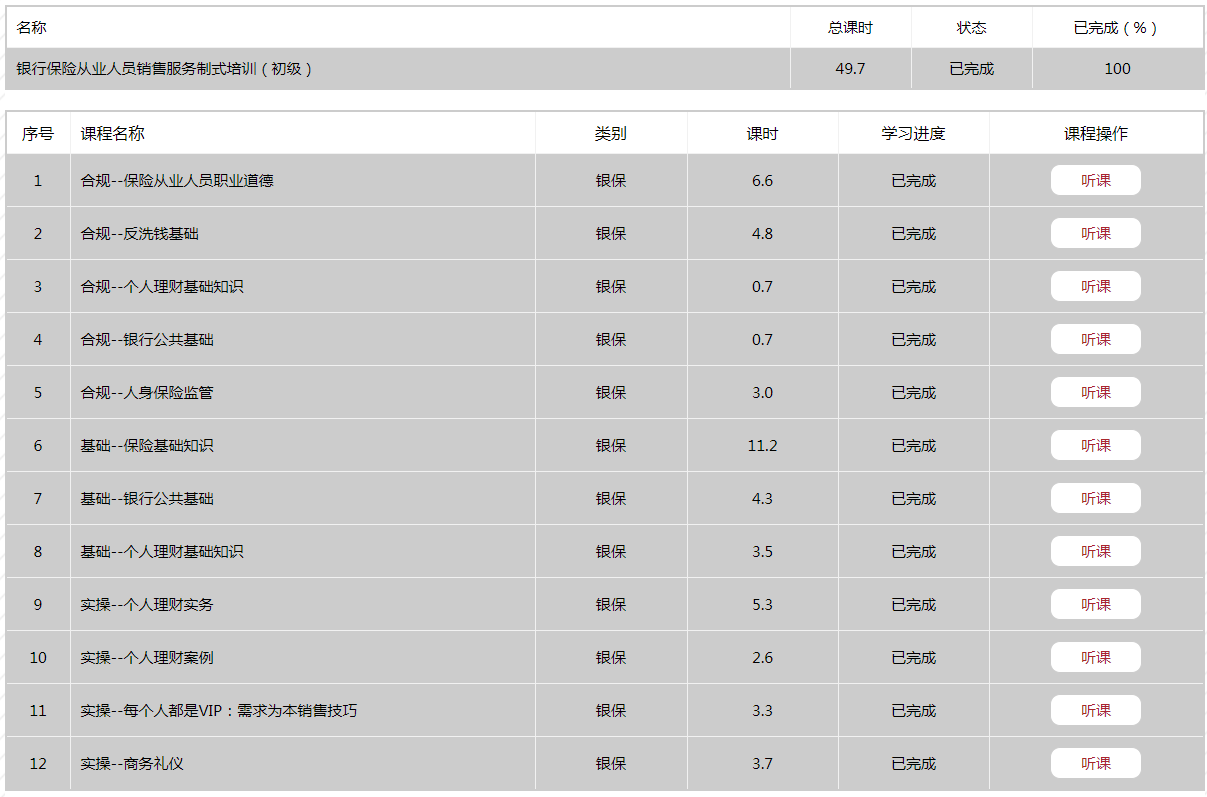This screenshot has height=797, width=1207.
Task: Click the 已完成（%） header
Action: (1117, 28)
